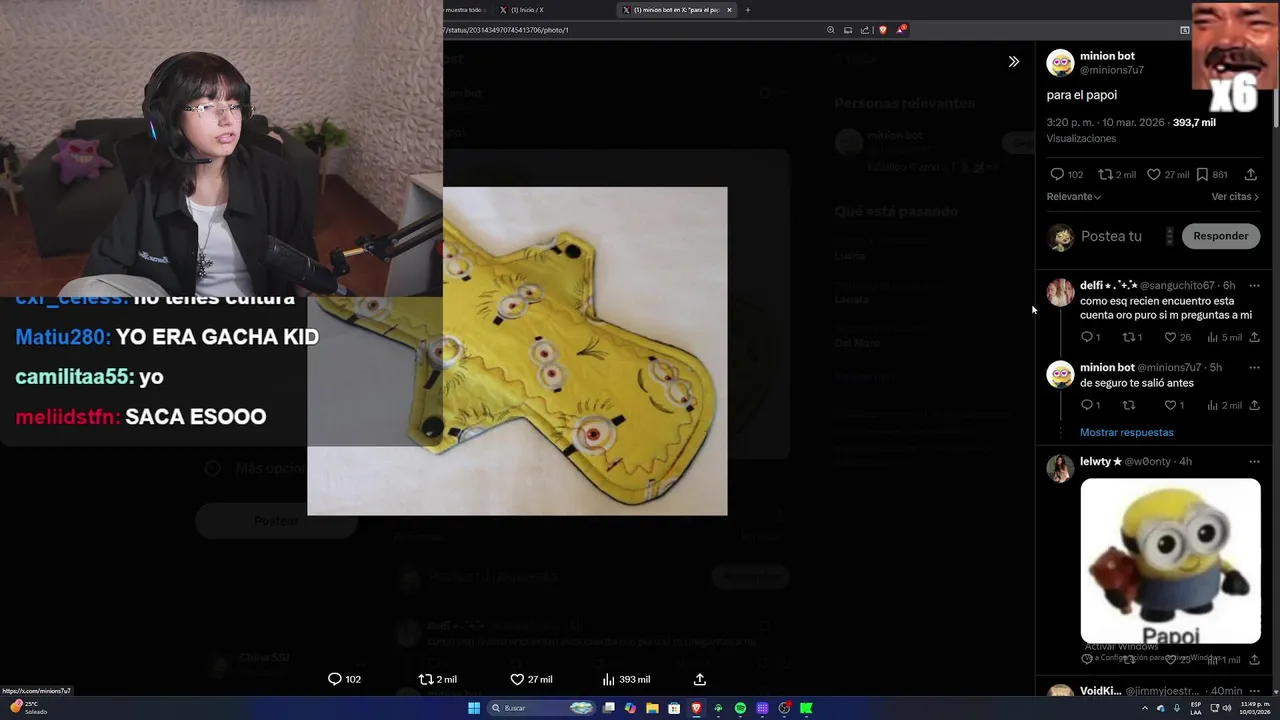Bookmark the tweet with 861 saves
Viewport: 1280px width, 720px height.
1202,174
